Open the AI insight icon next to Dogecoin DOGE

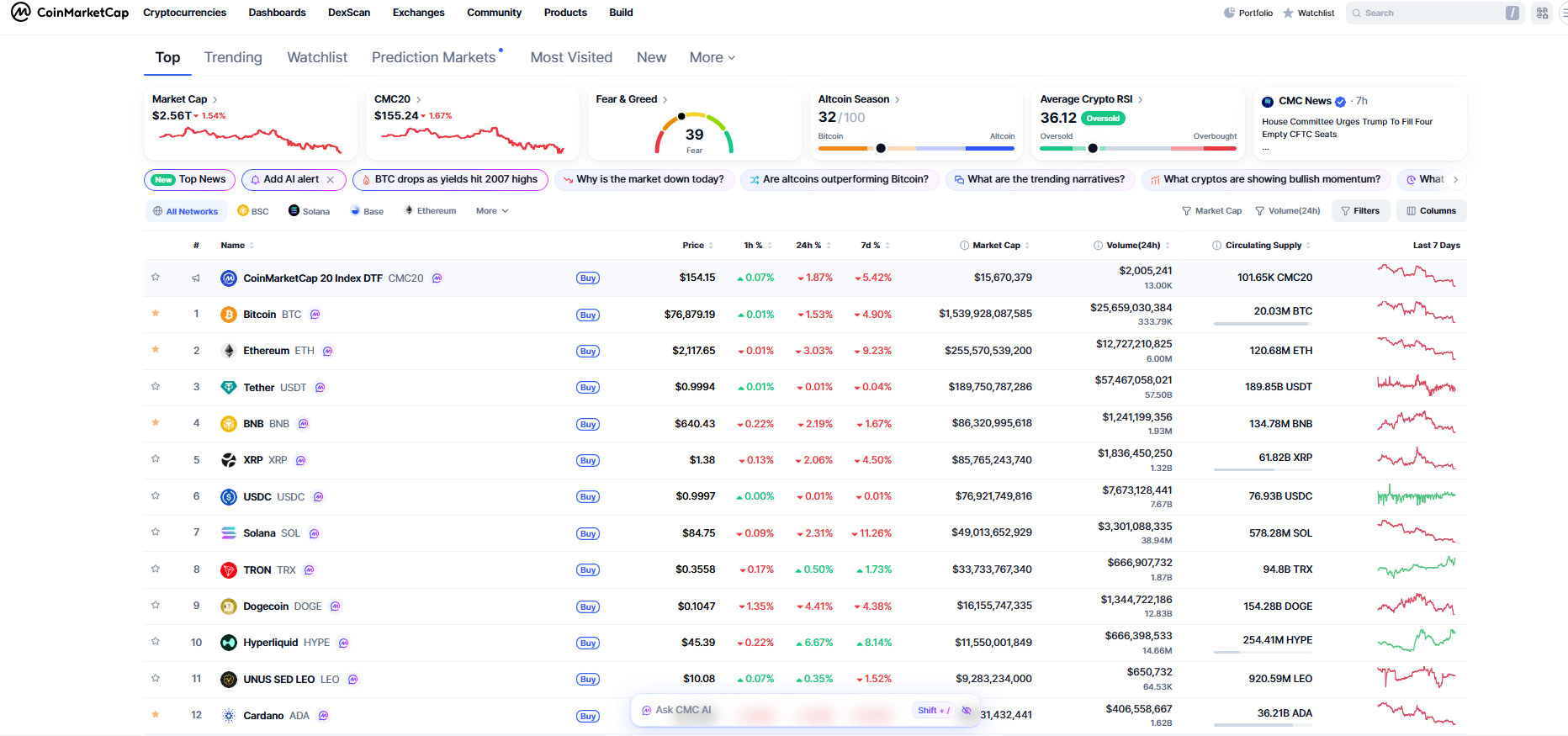pyautogui.click(x=336, y=606)
